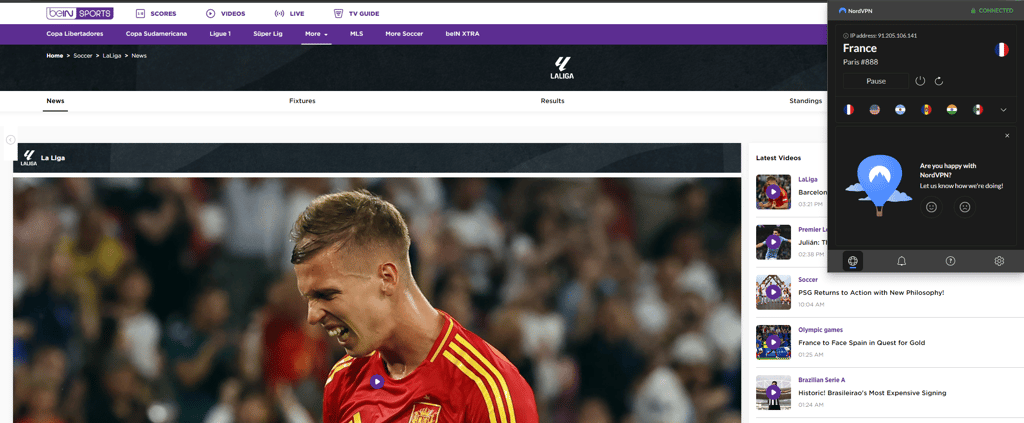Select France flag in recent connections
Screen dimensions: 1024x423
pos(848,110)
